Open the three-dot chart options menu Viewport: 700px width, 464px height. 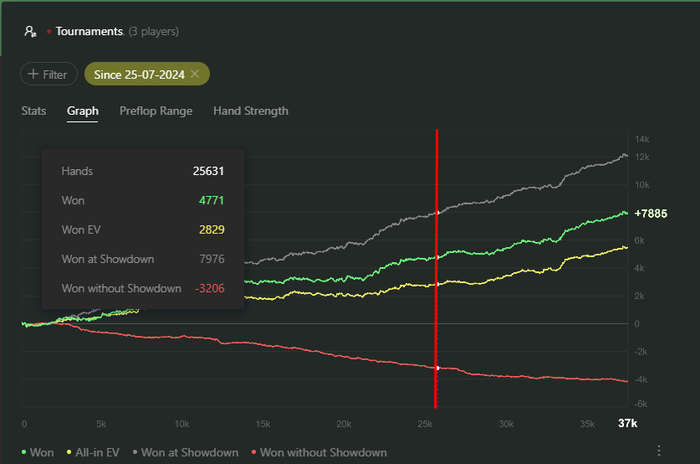(x=658, y=451)
